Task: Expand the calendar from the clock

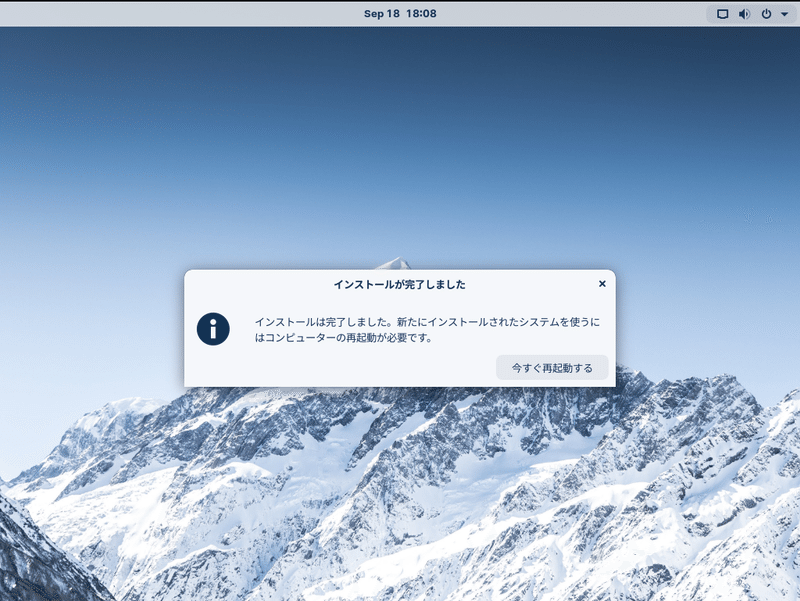Action: point(400,14)
